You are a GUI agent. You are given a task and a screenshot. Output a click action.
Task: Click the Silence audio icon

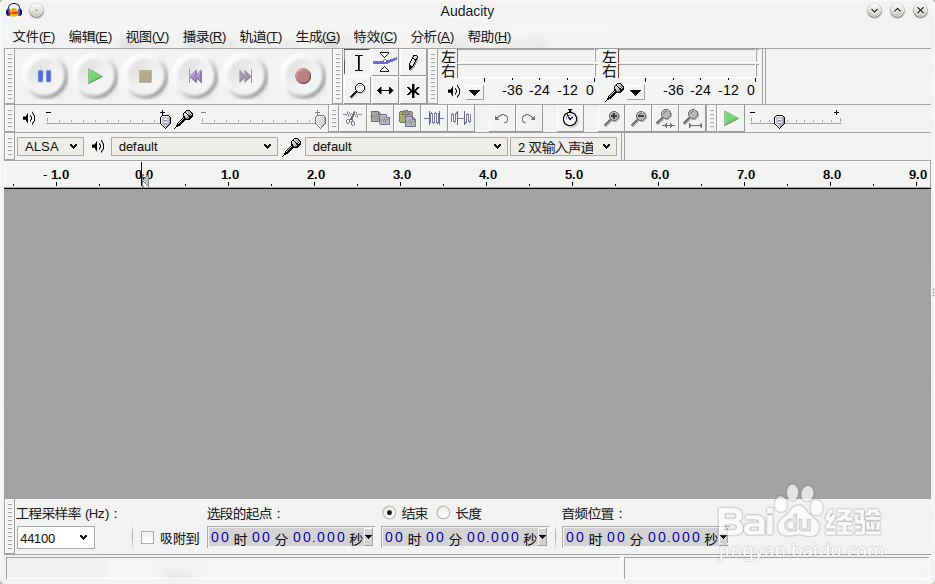pos(461,119)
